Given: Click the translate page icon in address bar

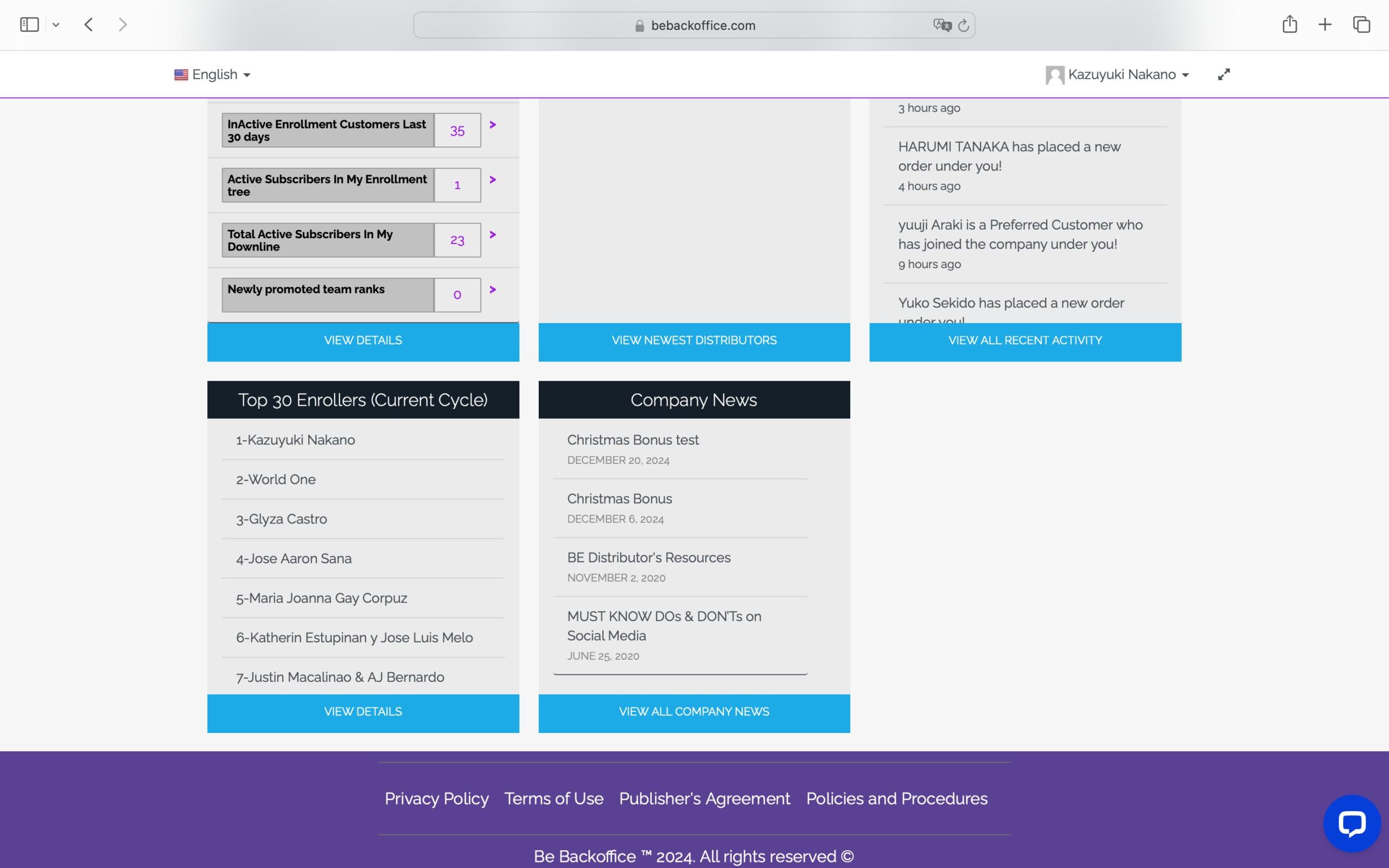Looking at the screenshot, I should click(x=942, y=25).
